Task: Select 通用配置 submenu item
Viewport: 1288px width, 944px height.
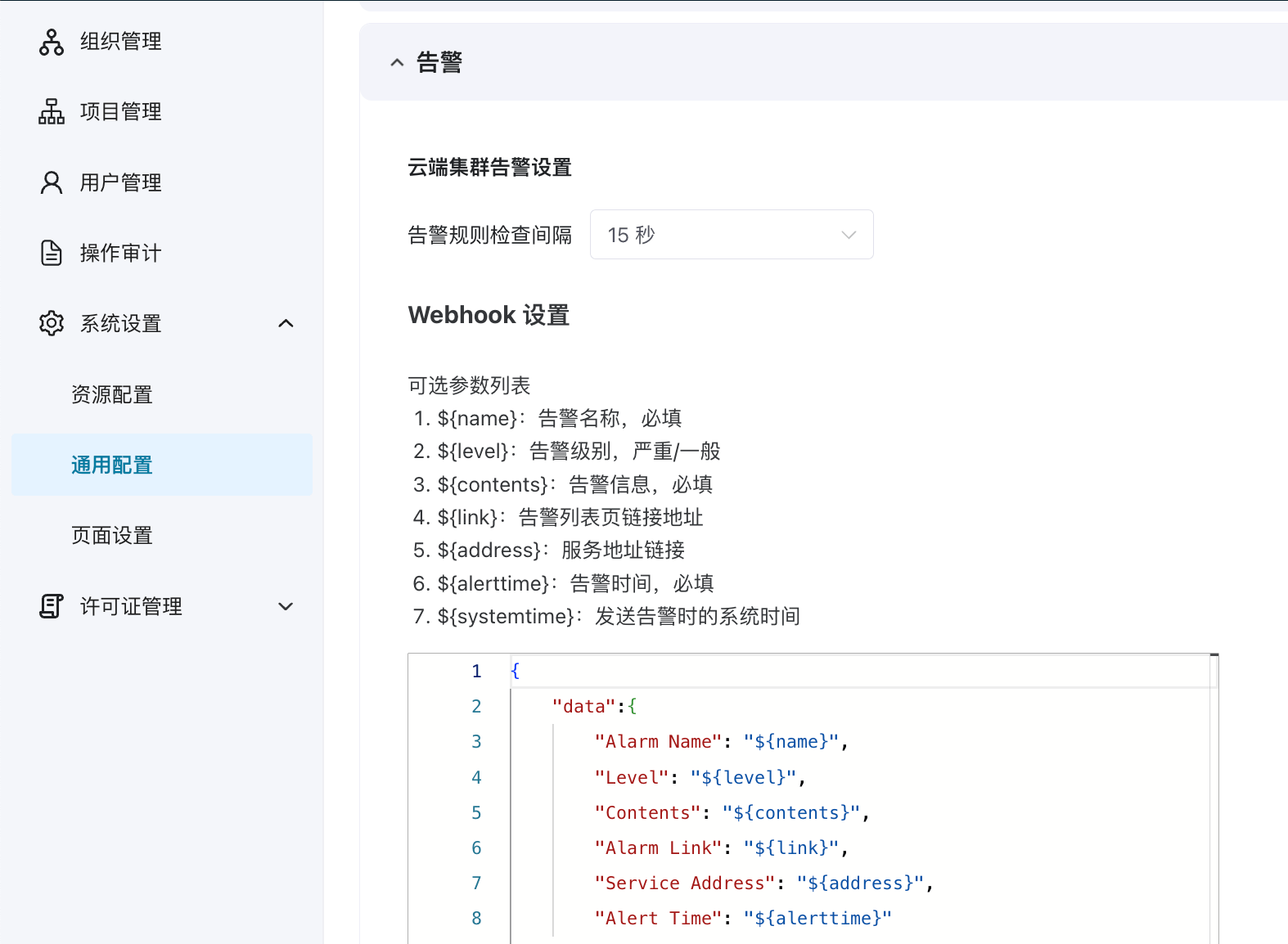Action: click(x=162, y=465)
